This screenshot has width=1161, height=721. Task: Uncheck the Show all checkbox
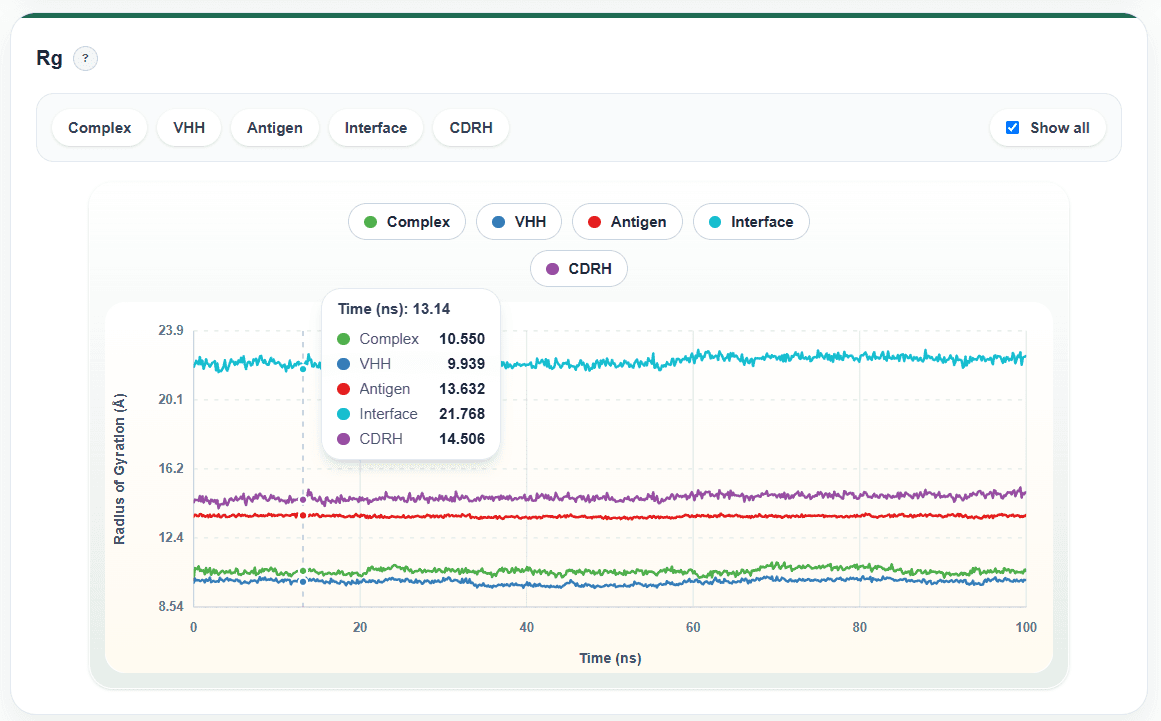tap(1012, 127)
